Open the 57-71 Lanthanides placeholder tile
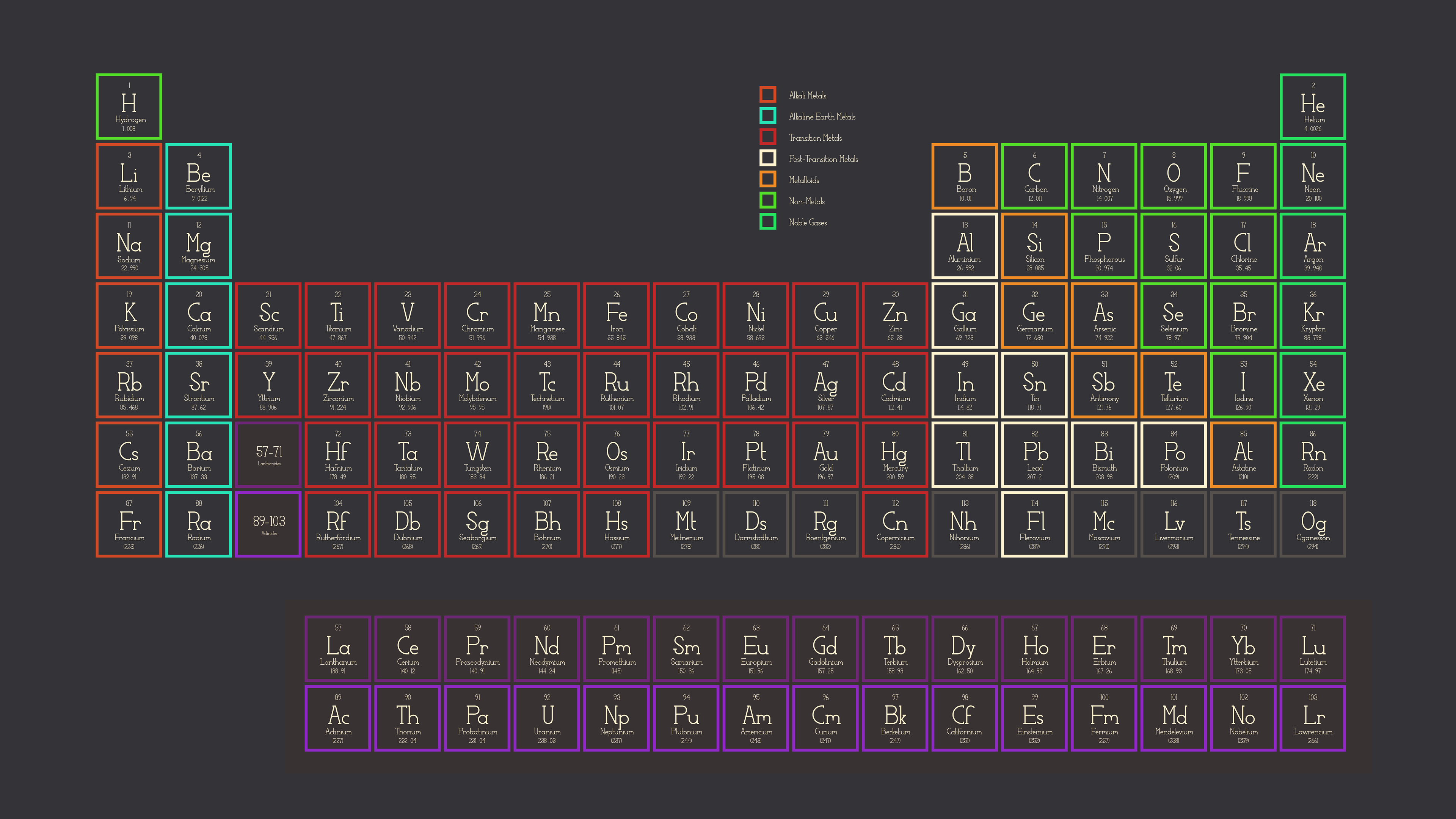Viewport: 1456px width, 819px height. (268, 455)
